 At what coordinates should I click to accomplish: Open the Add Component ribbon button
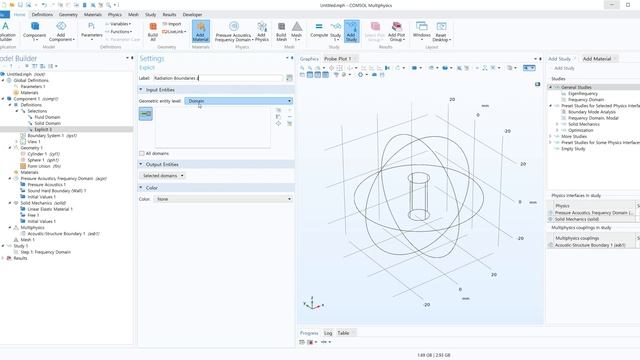click(61, 31)
